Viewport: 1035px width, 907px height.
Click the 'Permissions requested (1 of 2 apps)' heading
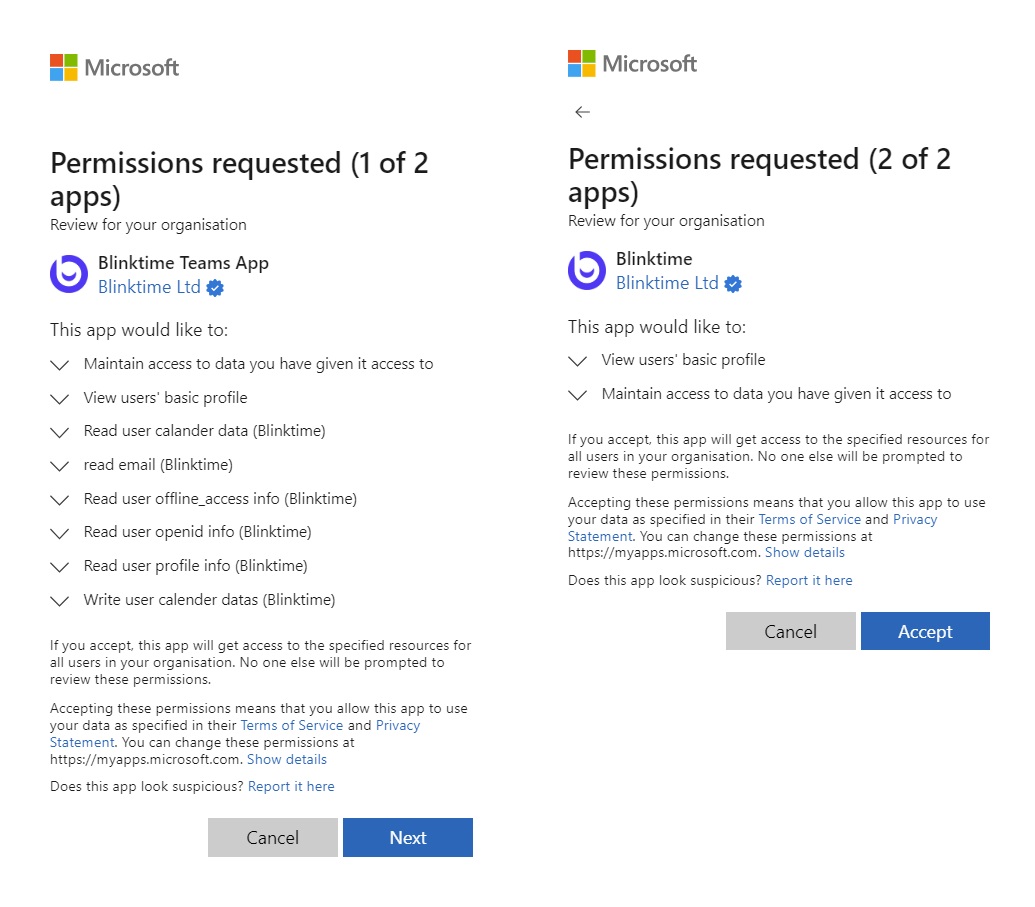pos(239,180)
